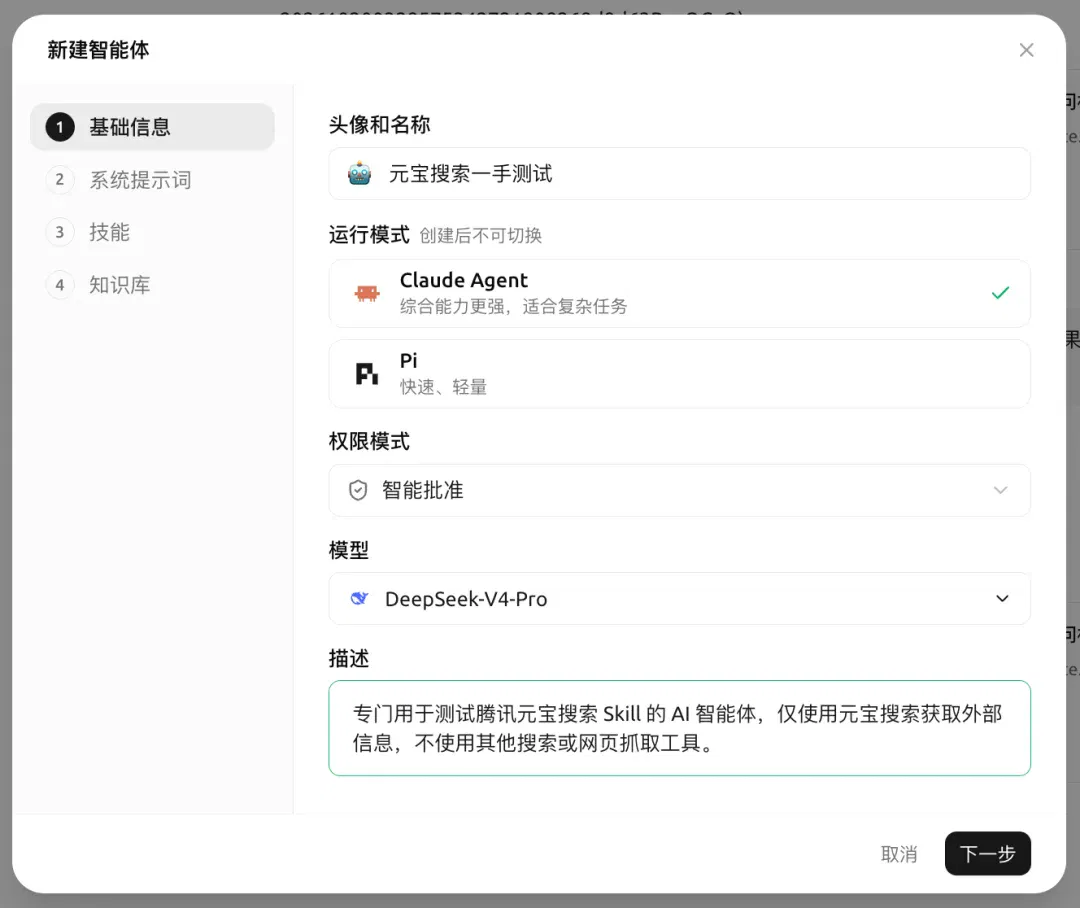Click the Claude Agent crab icon
This screenshot has height=908, width=1080.
[x=366, y=293]
